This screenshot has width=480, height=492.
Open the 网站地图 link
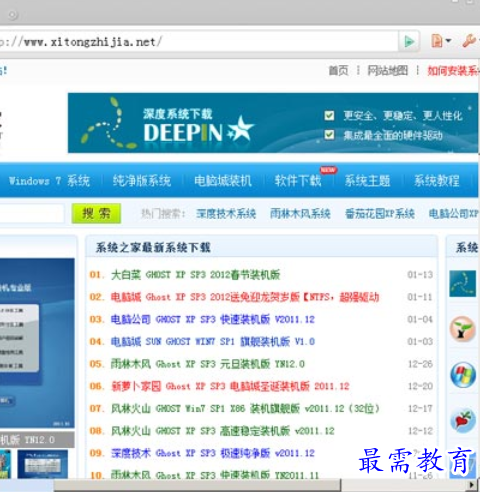(x=388, y=71)
